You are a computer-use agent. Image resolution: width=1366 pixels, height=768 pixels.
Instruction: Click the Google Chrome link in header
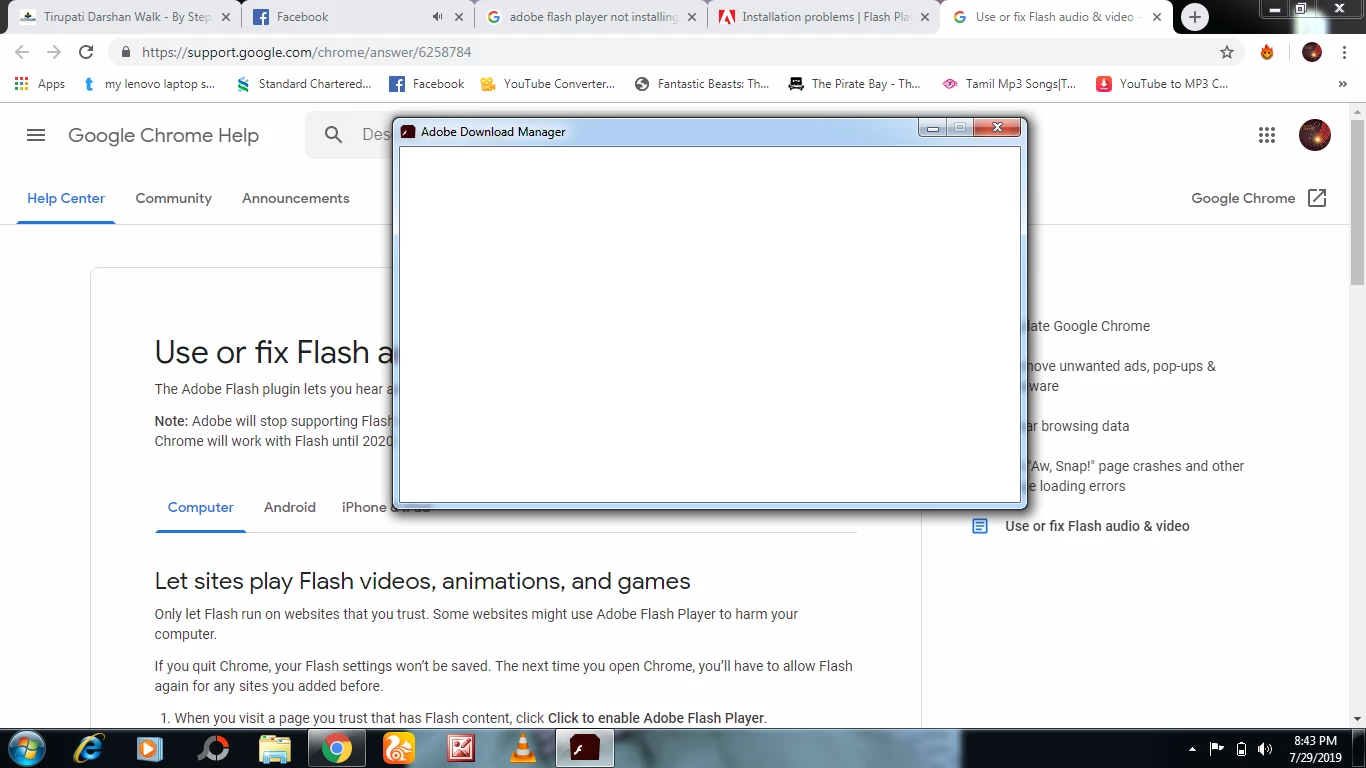coord(1243,198)
